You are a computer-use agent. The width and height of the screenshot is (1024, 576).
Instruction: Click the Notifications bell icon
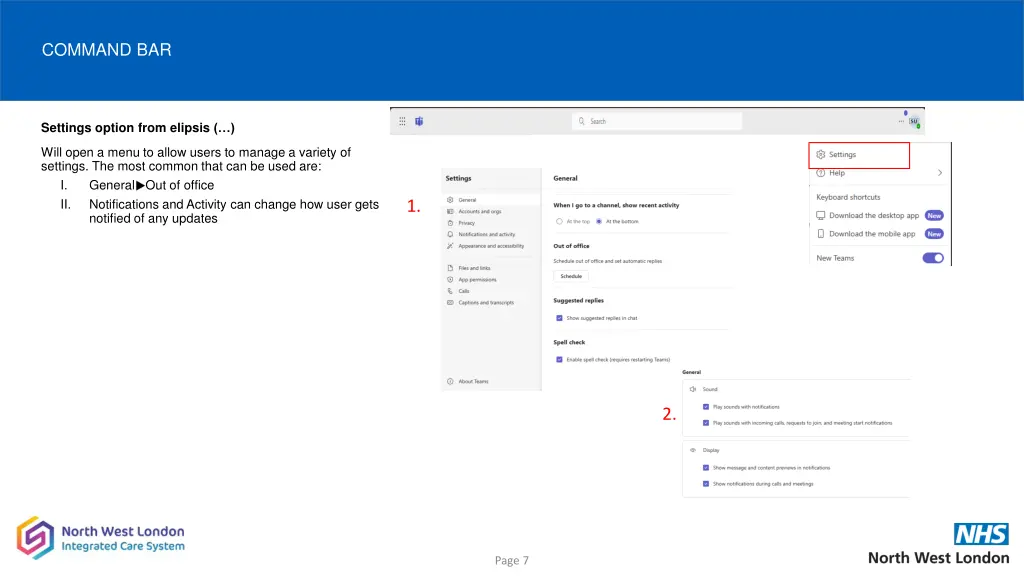(x=450, y=234)
